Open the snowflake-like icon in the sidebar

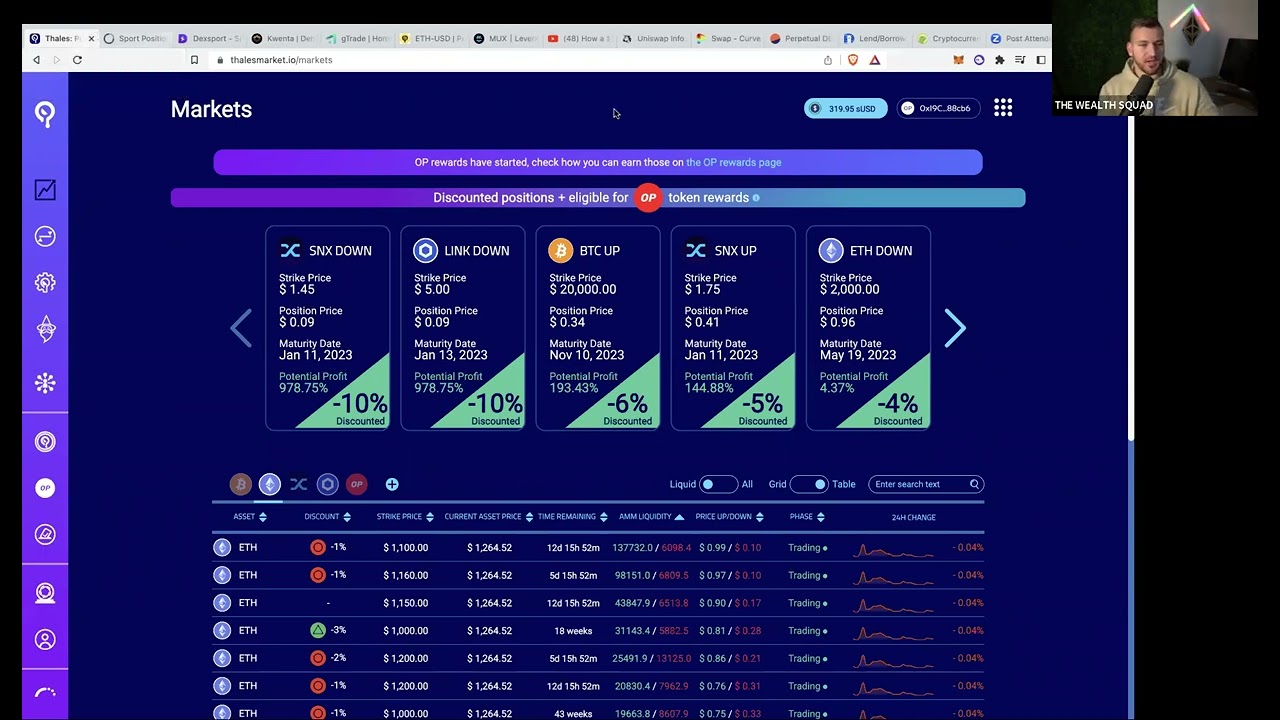[x=45, y=383]
